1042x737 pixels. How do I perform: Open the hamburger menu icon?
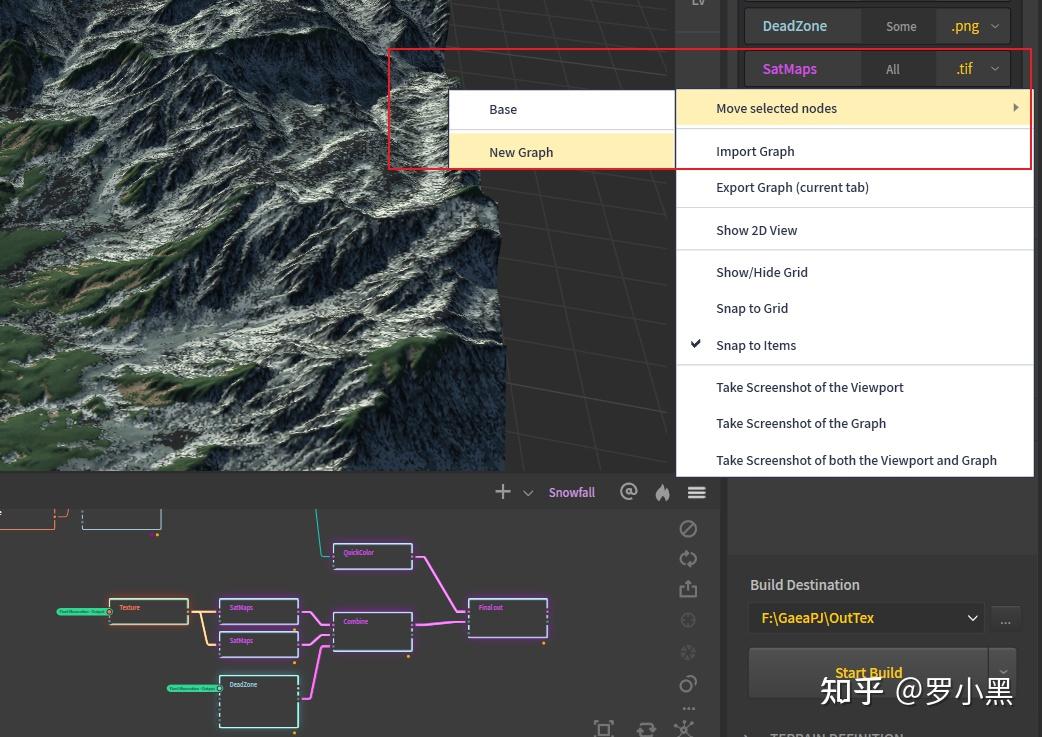pos(696,492)
